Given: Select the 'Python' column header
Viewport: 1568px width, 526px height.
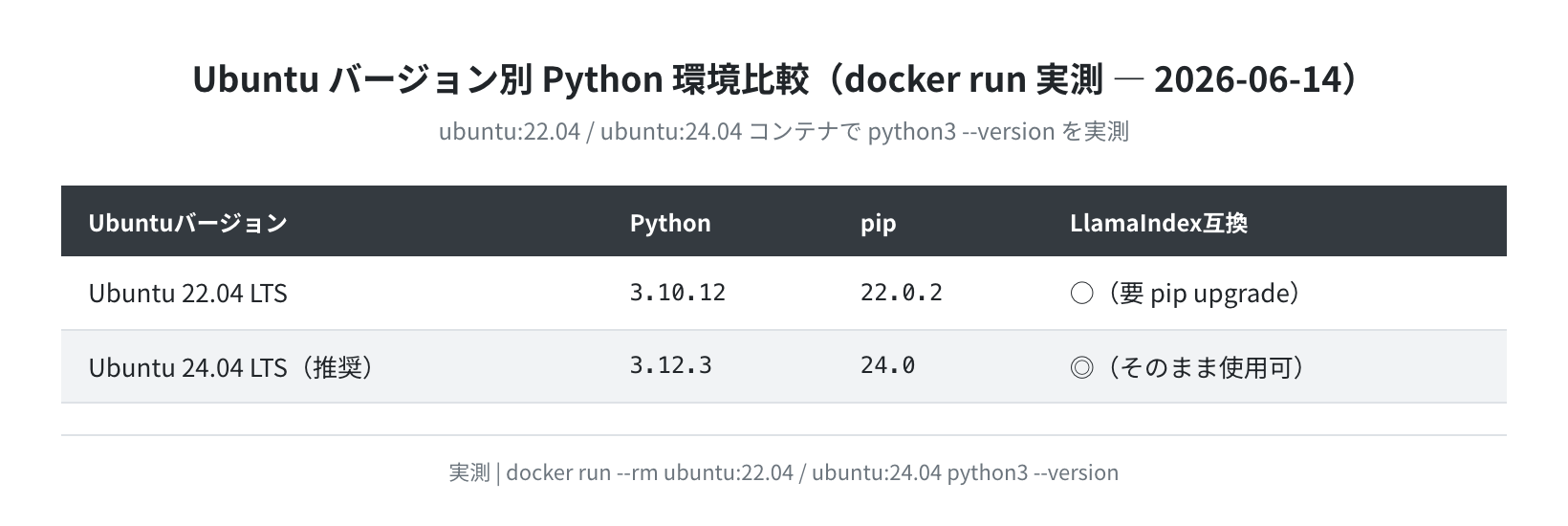Looking at the screenshot, I should click(x=718, y=222).
